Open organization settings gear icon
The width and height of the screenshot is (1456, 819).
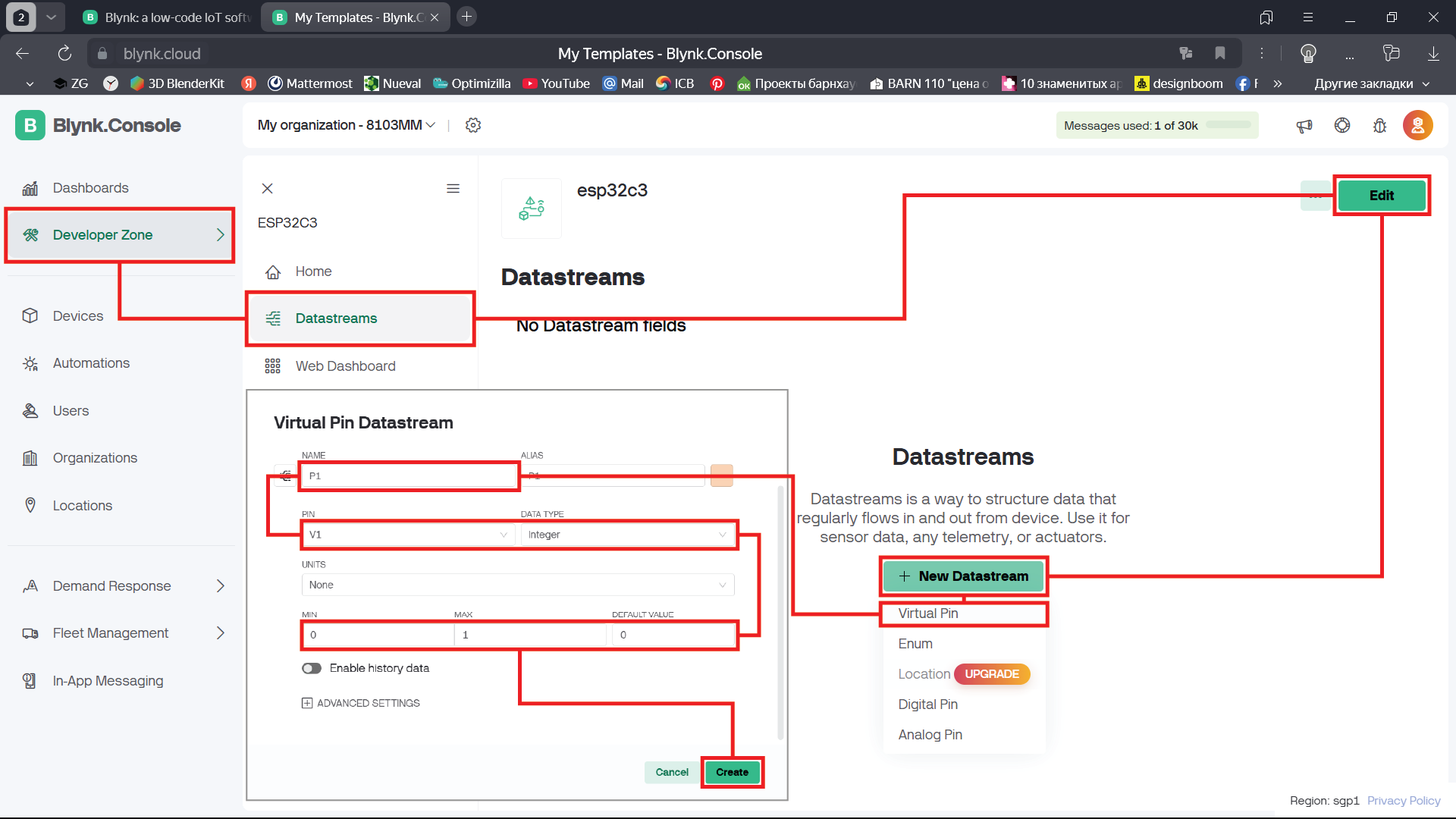click(x=473, y=125)
